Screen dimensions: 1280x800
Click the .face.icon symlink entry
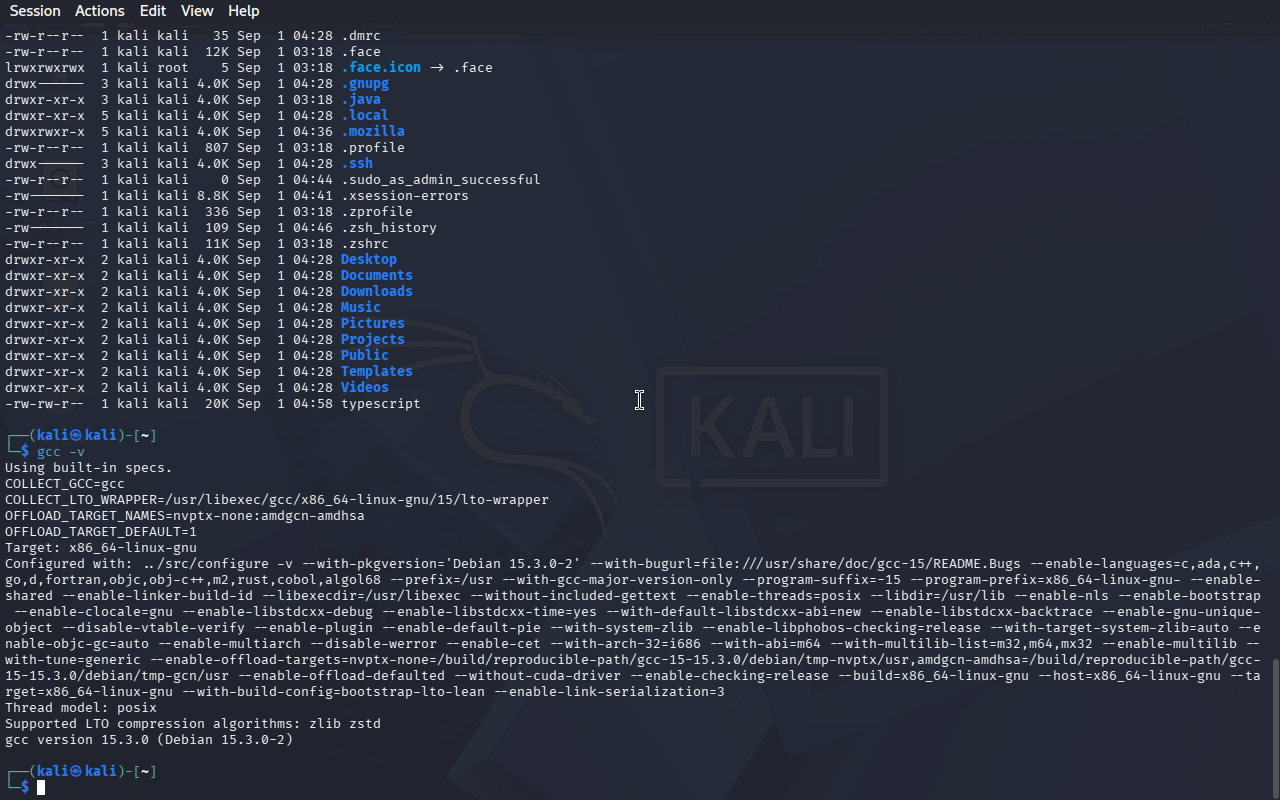coord(381,67)
